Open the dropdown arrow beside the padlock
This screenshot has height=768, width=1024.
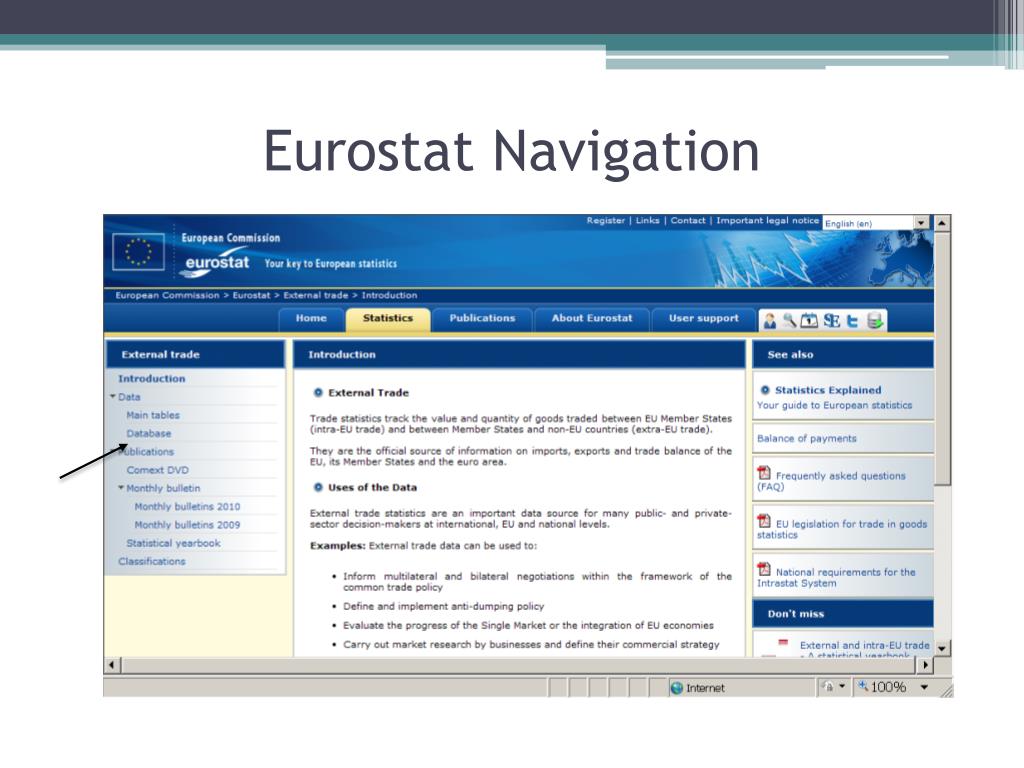click(x=842, y=686)
